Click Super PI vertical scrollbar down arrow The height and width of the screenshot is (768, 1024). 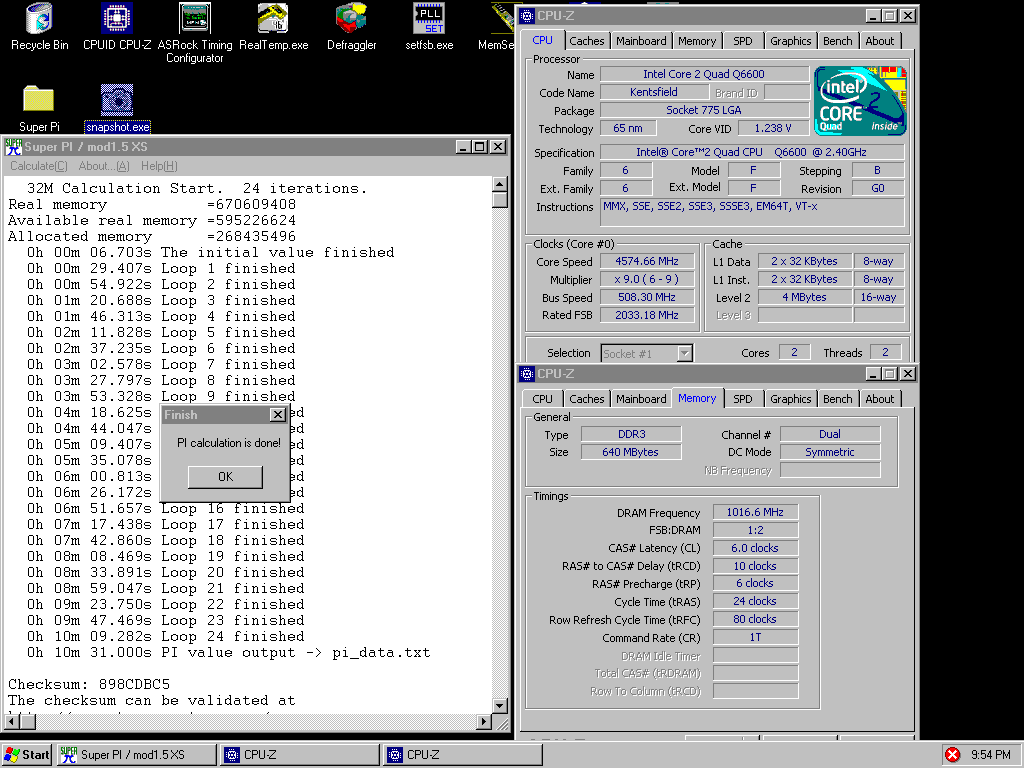click(500, 705)
